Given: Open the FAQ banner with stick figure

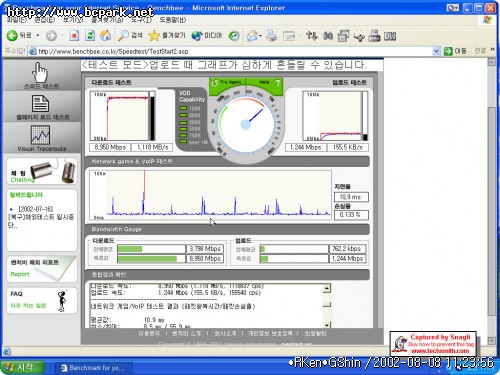Looking at the screenshot, I should (x=42, y=300).
